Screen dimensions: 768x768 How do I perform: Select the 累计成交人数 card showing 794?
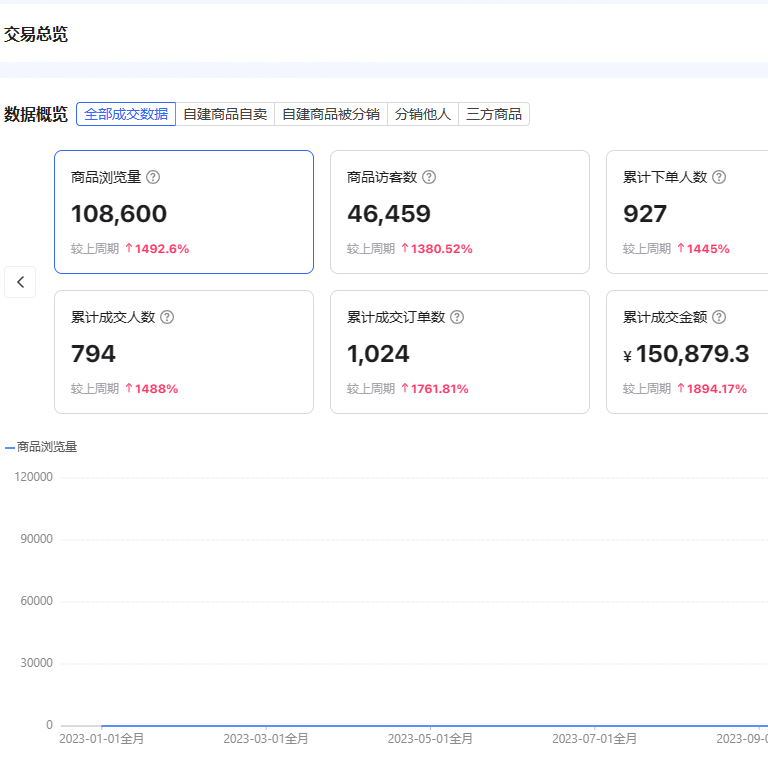[184, 352]
